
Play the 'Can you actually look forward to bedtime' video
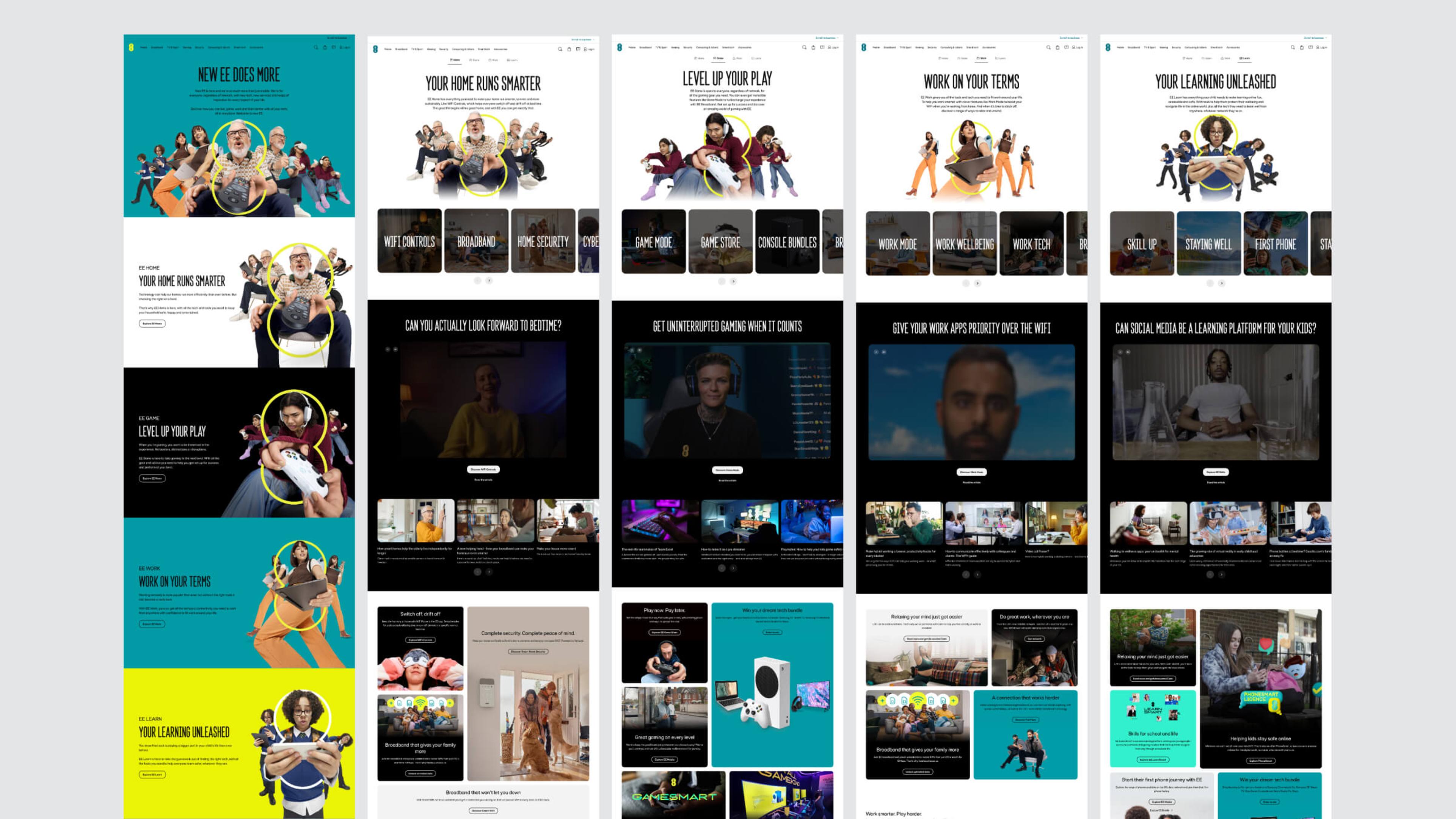pyautogui.click(x=483, y=400)
